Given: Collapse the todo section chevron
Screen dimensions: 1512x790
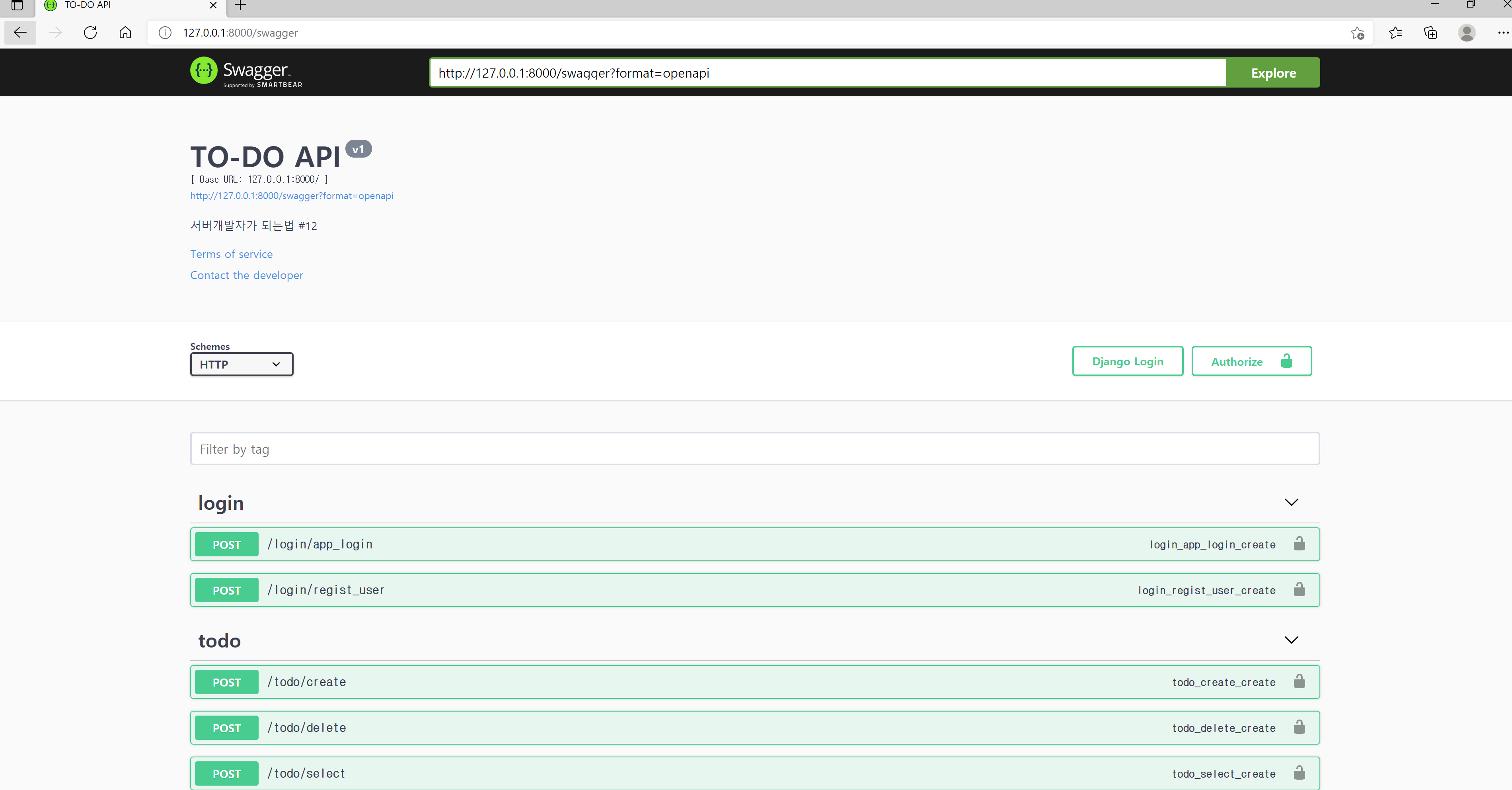Looking at the screenshot, I should [1291, 640].
